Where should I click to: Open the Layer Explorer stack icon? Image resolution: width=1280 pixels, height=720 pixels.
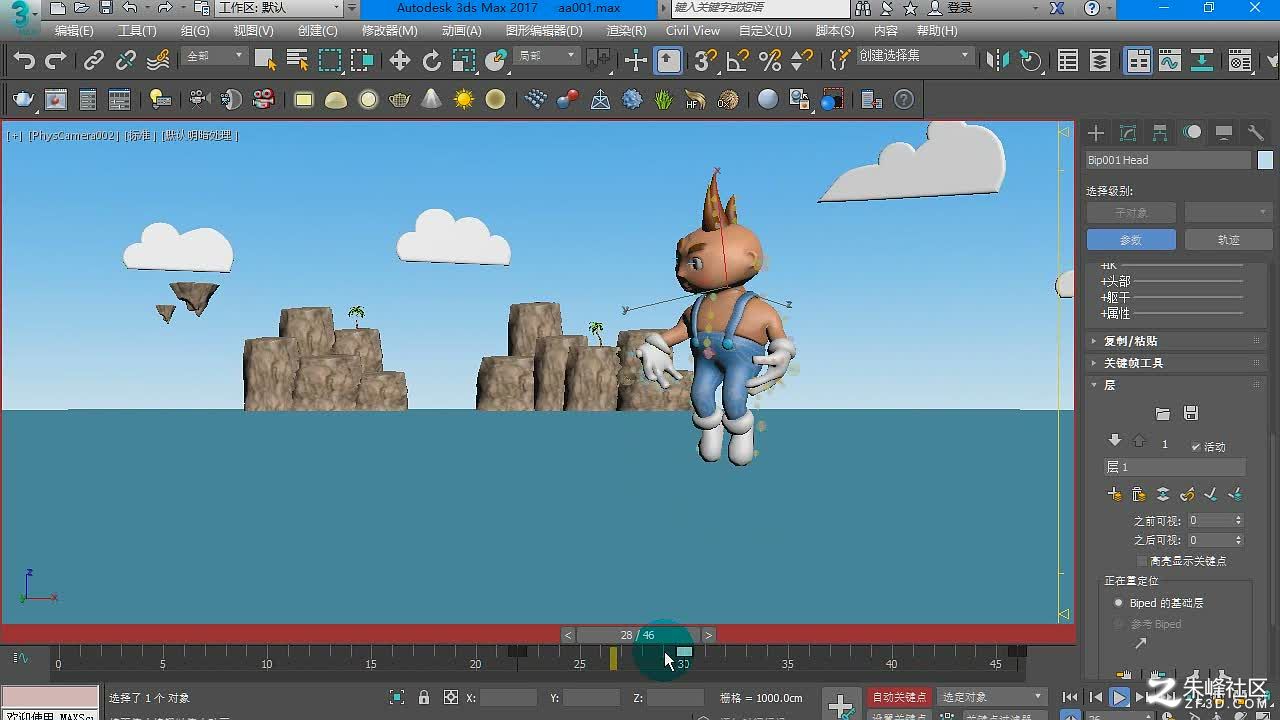tap(1100, 61)
